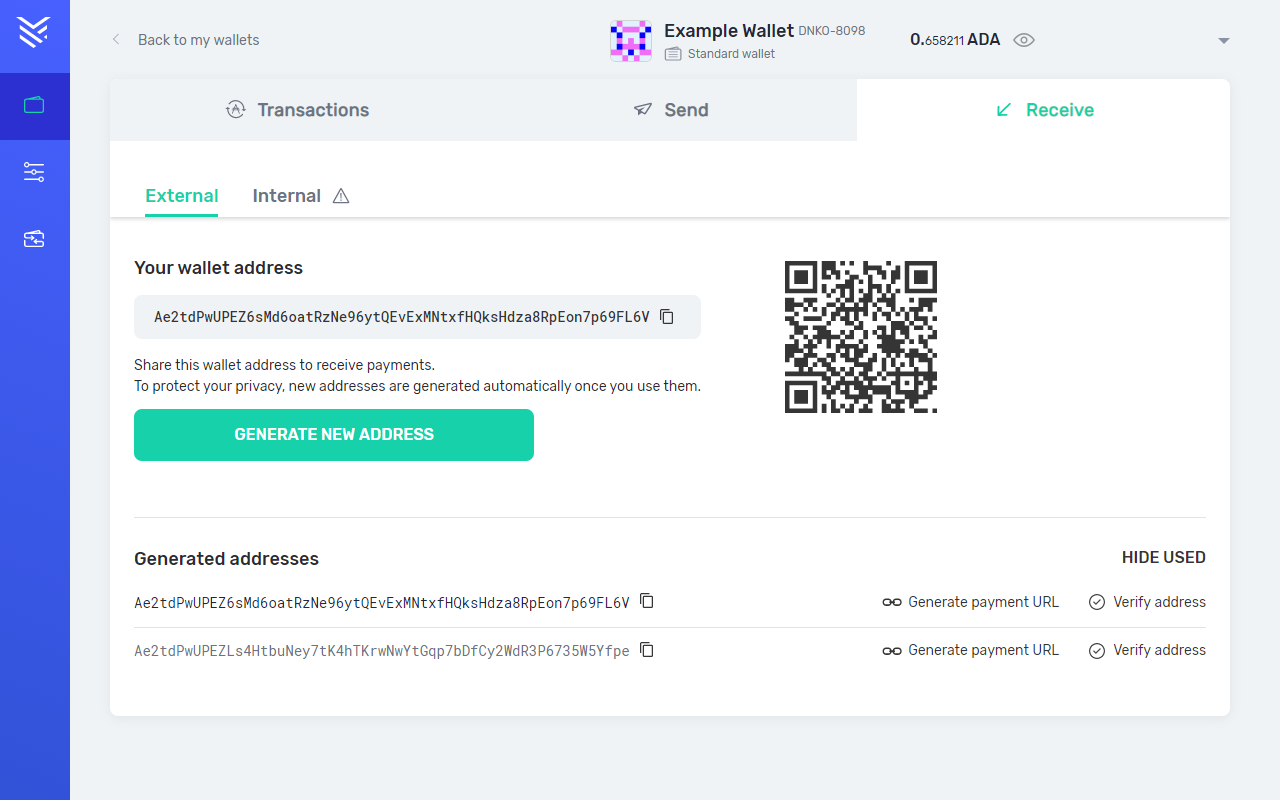Open the transfer funds sidebar icon
Image resolution: width=1280 pixels, height=800 pixels.
tap(34, 239)
